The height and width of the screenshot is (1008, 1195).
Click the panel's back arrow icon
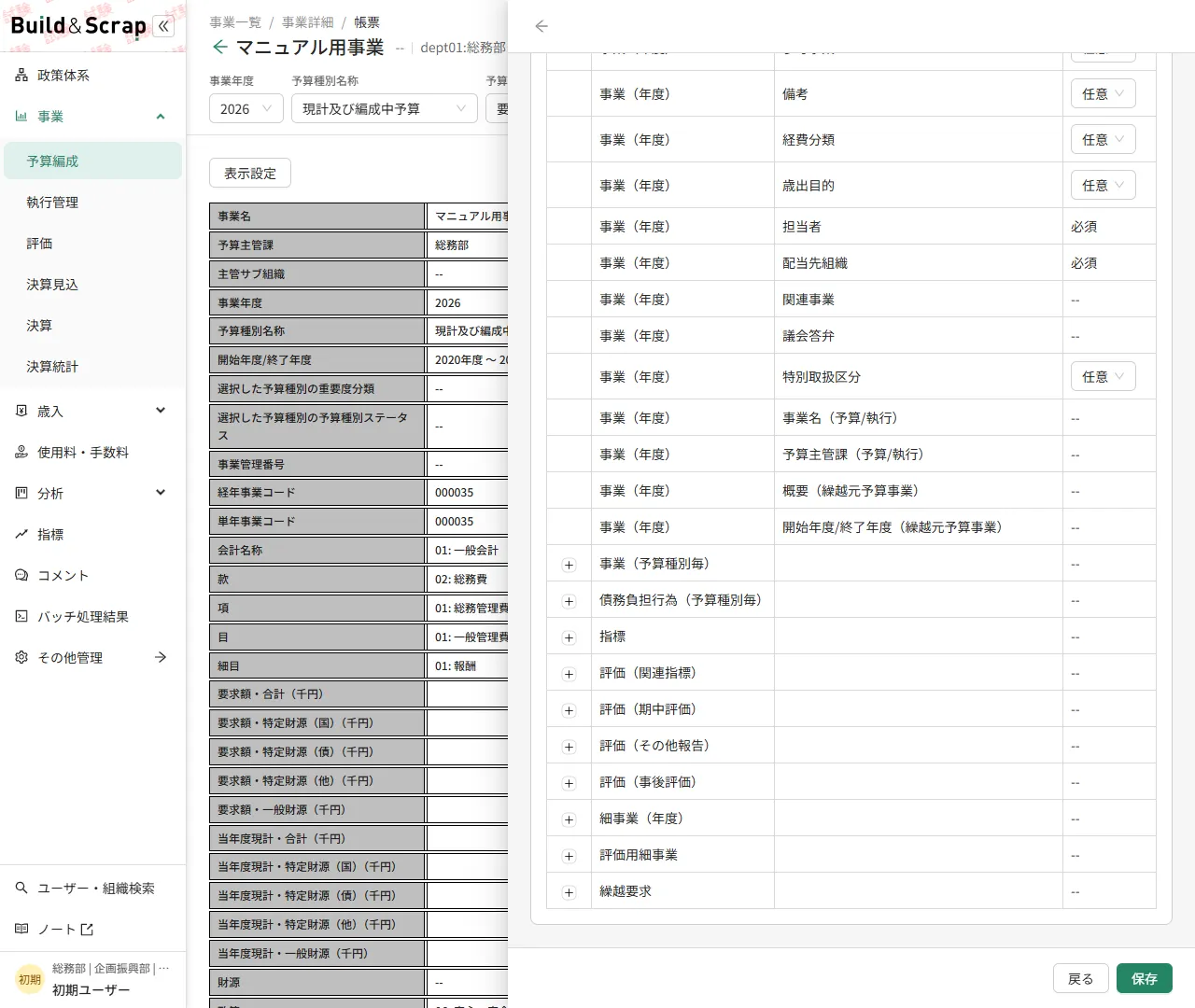(x=541, y=26)
